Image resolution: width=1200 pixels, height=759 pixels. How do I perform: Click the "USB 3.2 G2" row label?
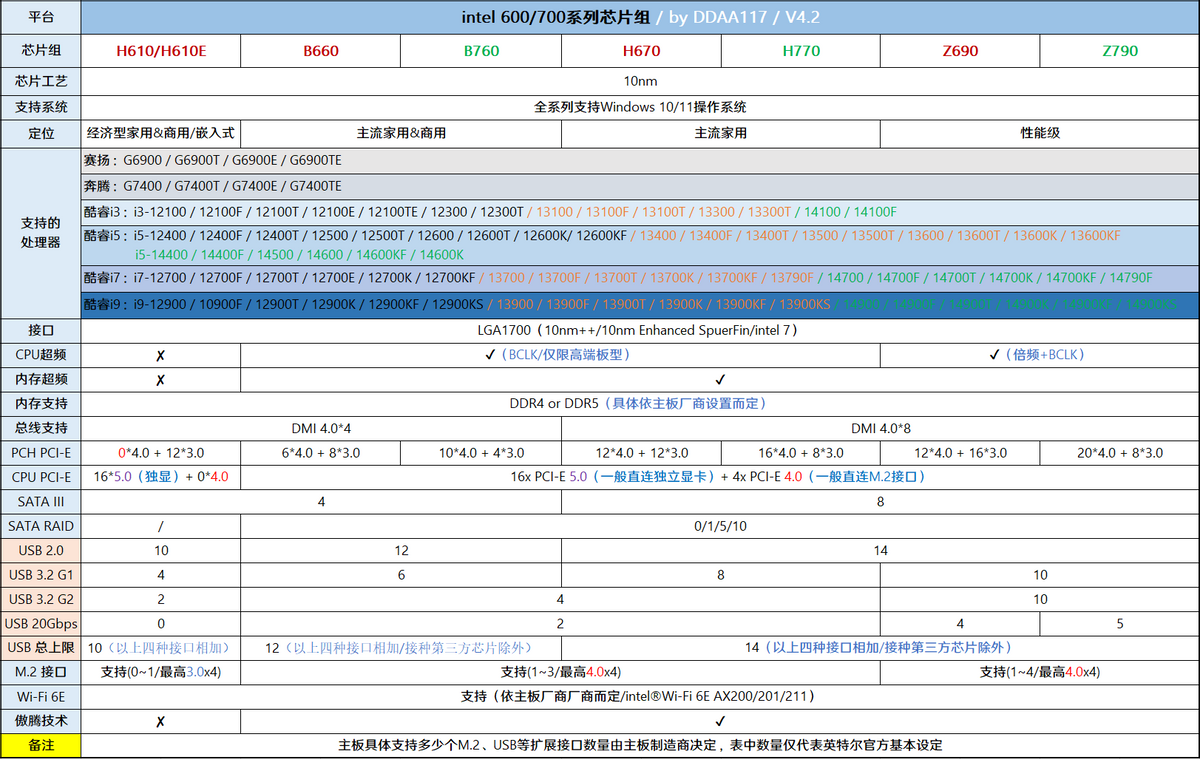click(x=41, y=599)
